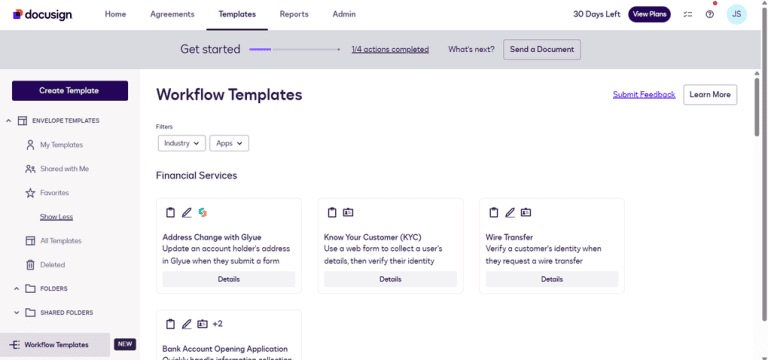Go to the Home tab
Screen dimensions: 768x360
click(116, 14)
